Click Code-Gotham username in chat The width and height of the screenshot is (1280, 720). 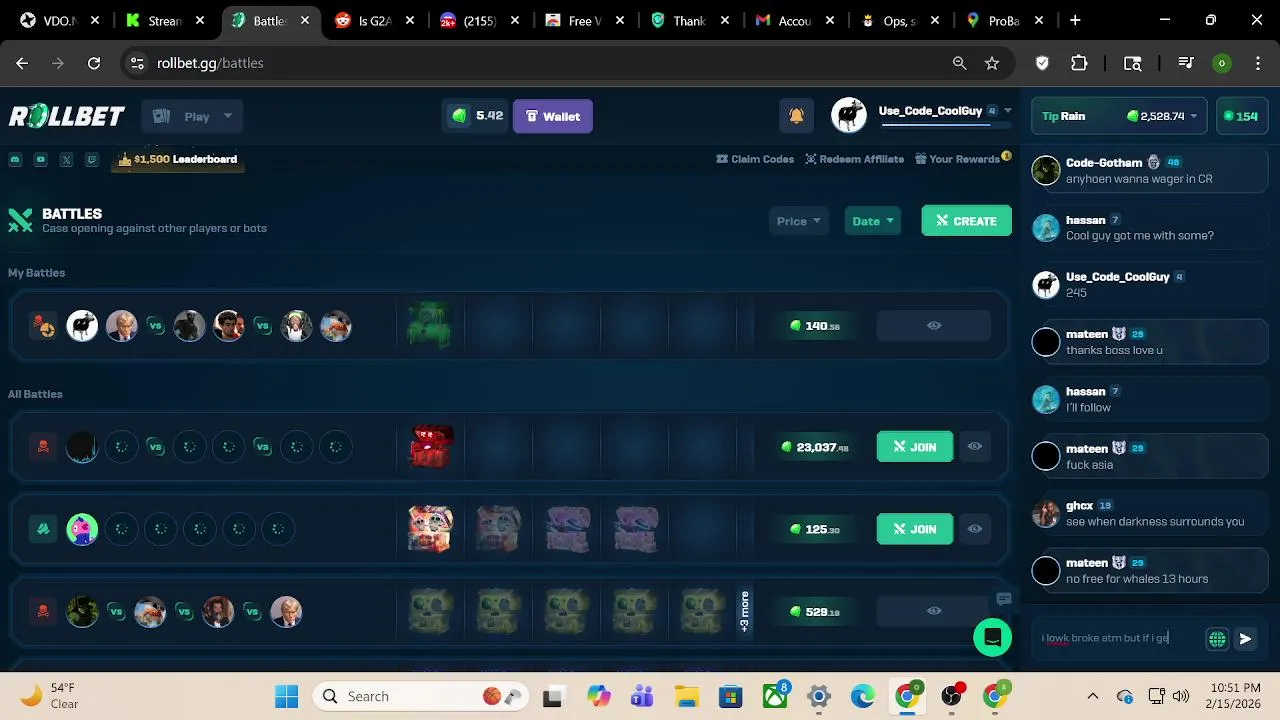pyautogui.click(x=1104, y=162)
